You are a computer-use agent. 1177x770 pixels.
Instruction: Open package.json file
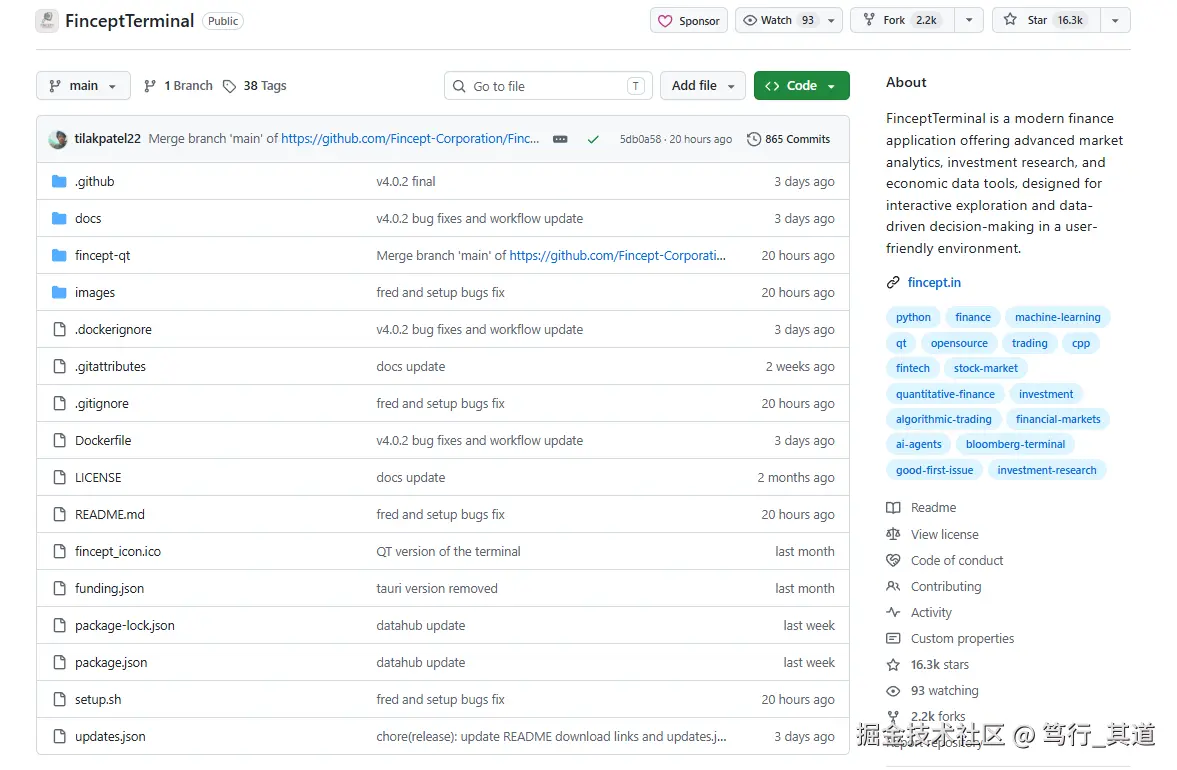[x=111, y=663]
